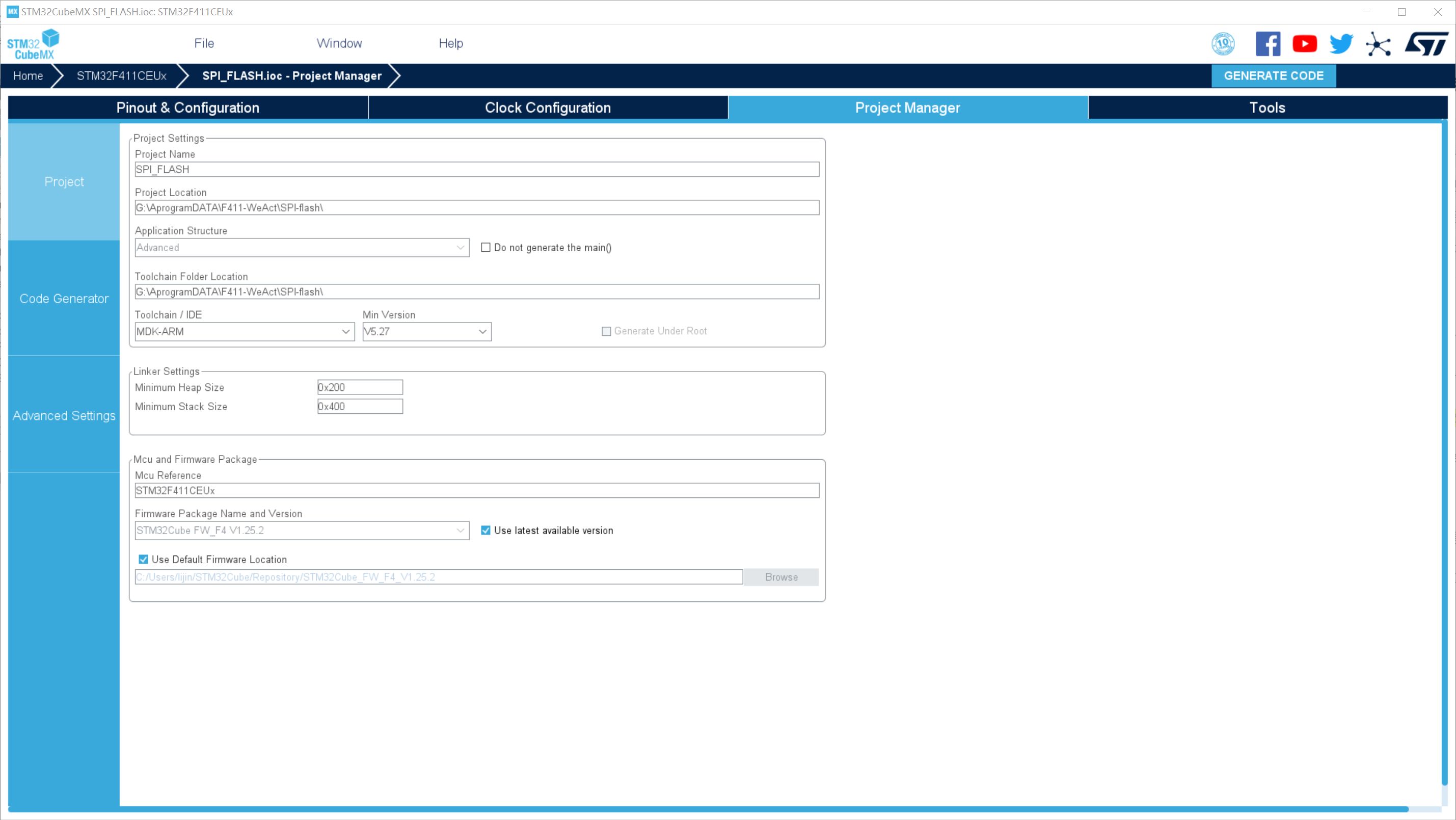The image size is (1456, 820).
Task: Open the Twitter bird icon
Action: 1341,43
